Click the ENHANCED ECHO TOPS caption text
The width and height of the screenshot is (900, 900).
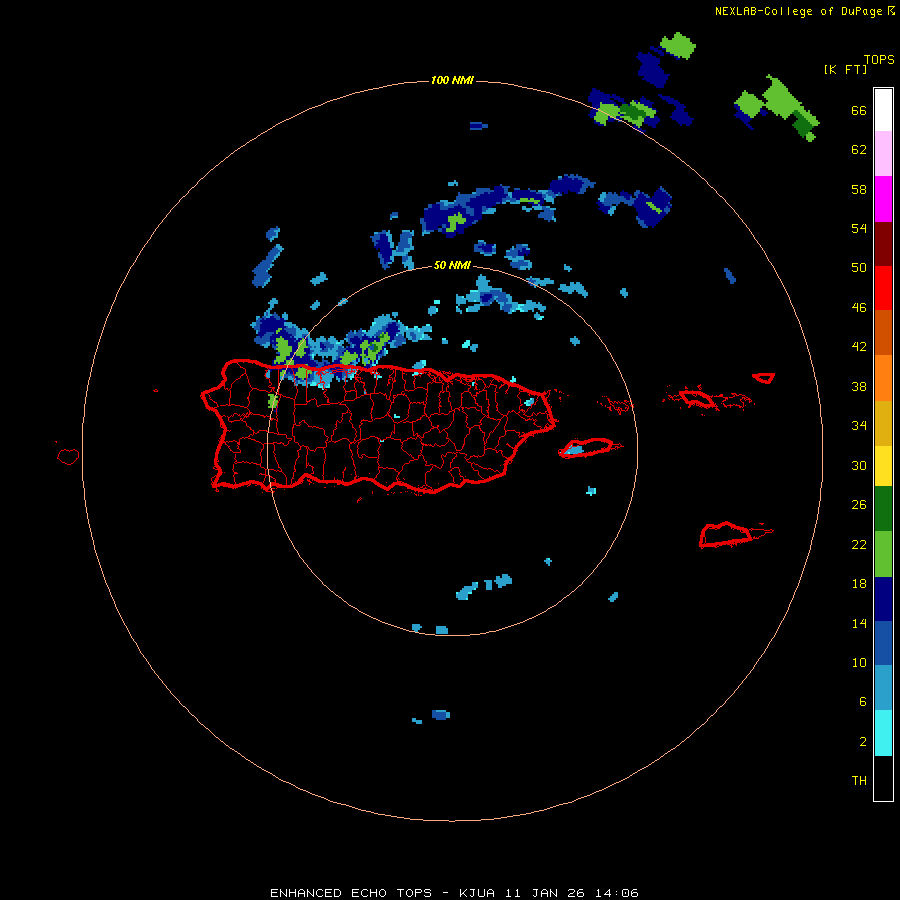coord(351,893)
